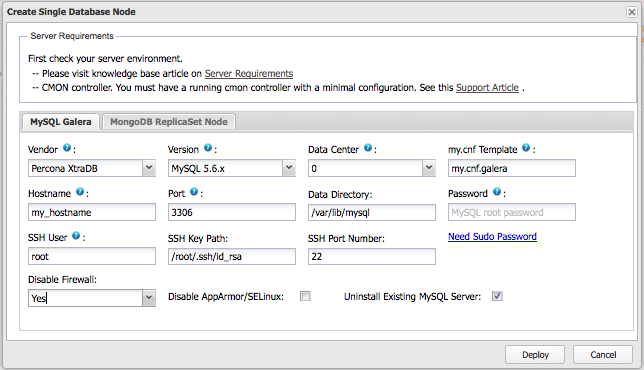Click the Version help icon
The image size is (644, 370).
(x=208, y=148)
